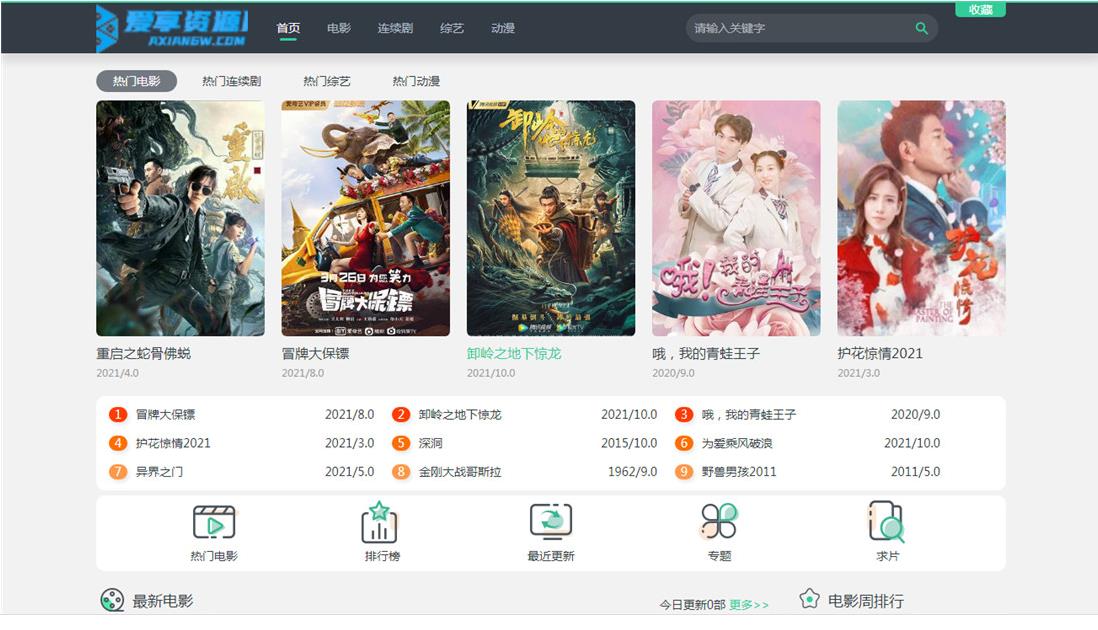Open the 专题 four-leaf clover icon
Screen dimensions: 1098x630
point(719,522)
